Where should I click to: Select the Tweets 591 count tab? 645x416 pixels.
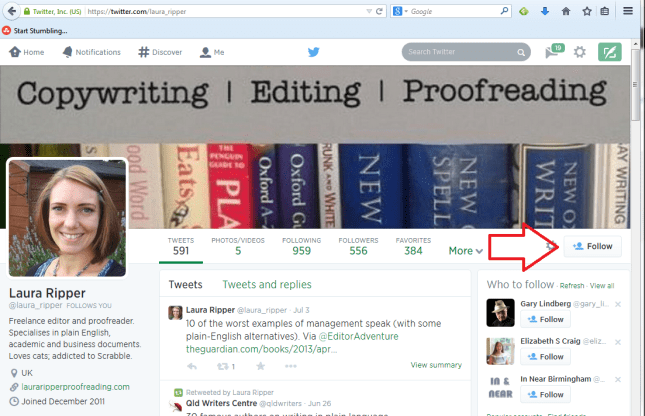point(181,246)
